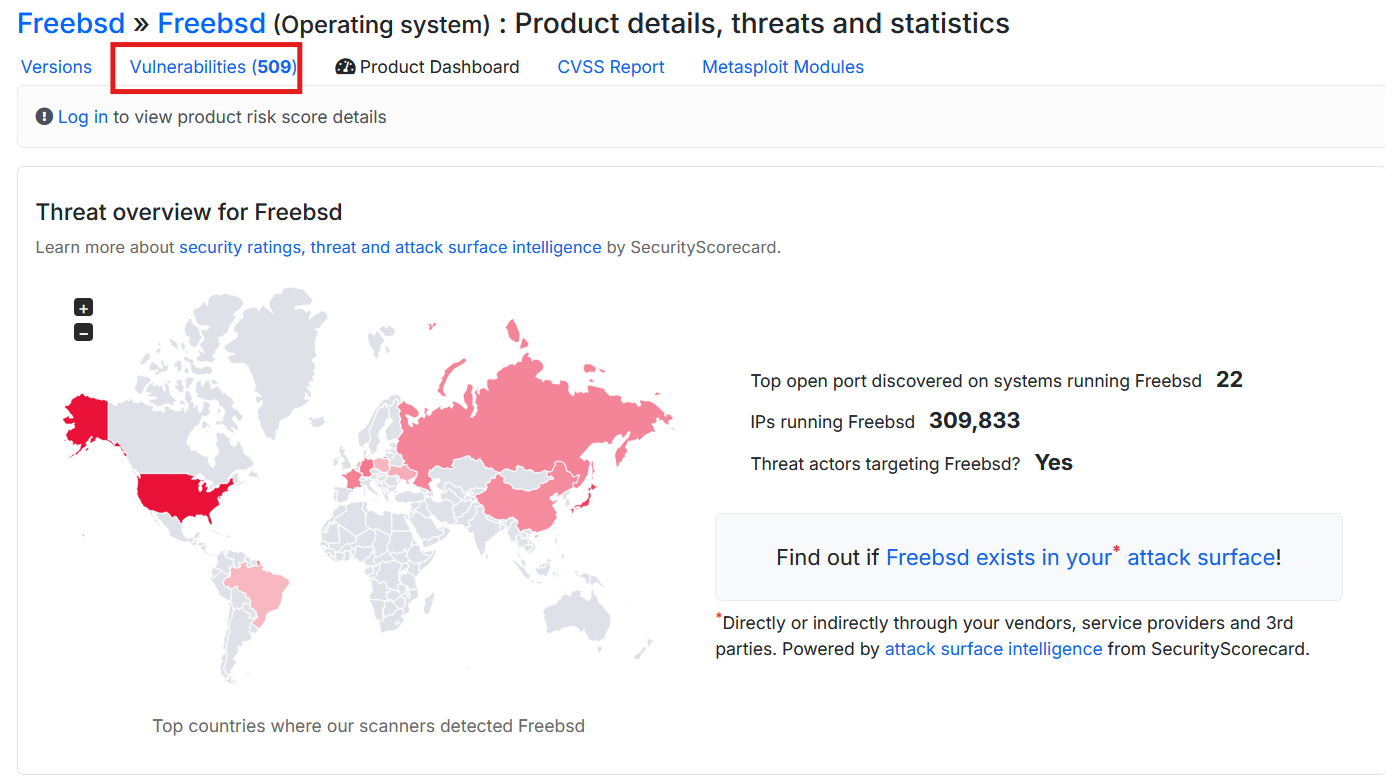This screenshot has width=1385, height=782.
Task: Click the Product Dashboard gauge icon
Action: (x=345, y=67)
